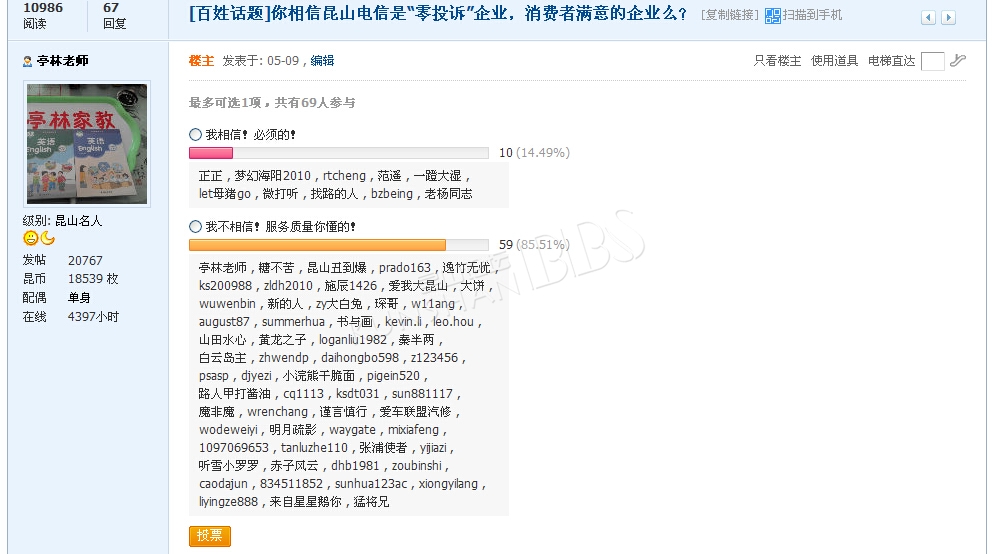Click voter name liyingze888

(x=228, y=501)
